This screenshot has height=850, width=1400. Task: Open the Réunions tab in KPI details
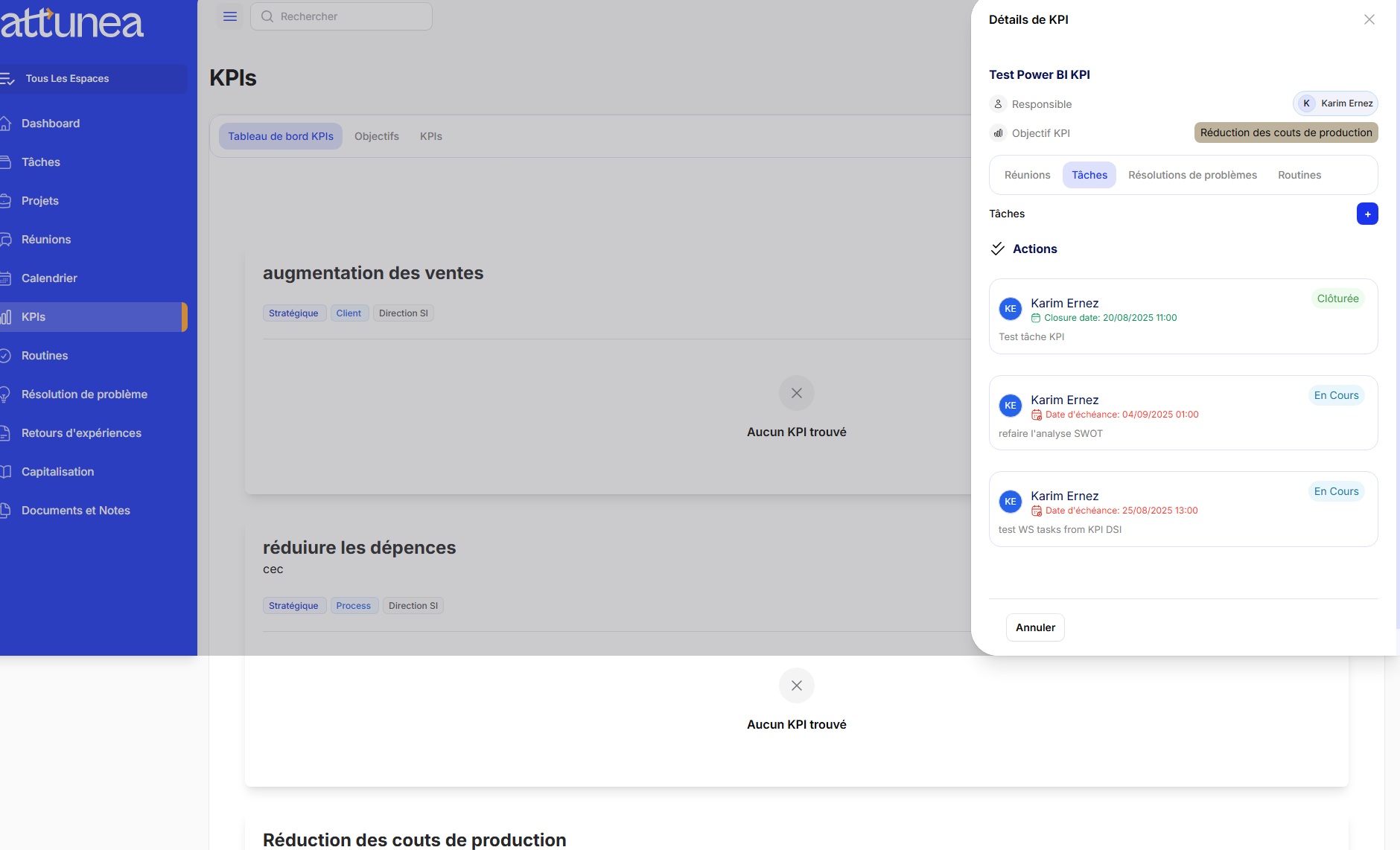(x=1026, y=175)
